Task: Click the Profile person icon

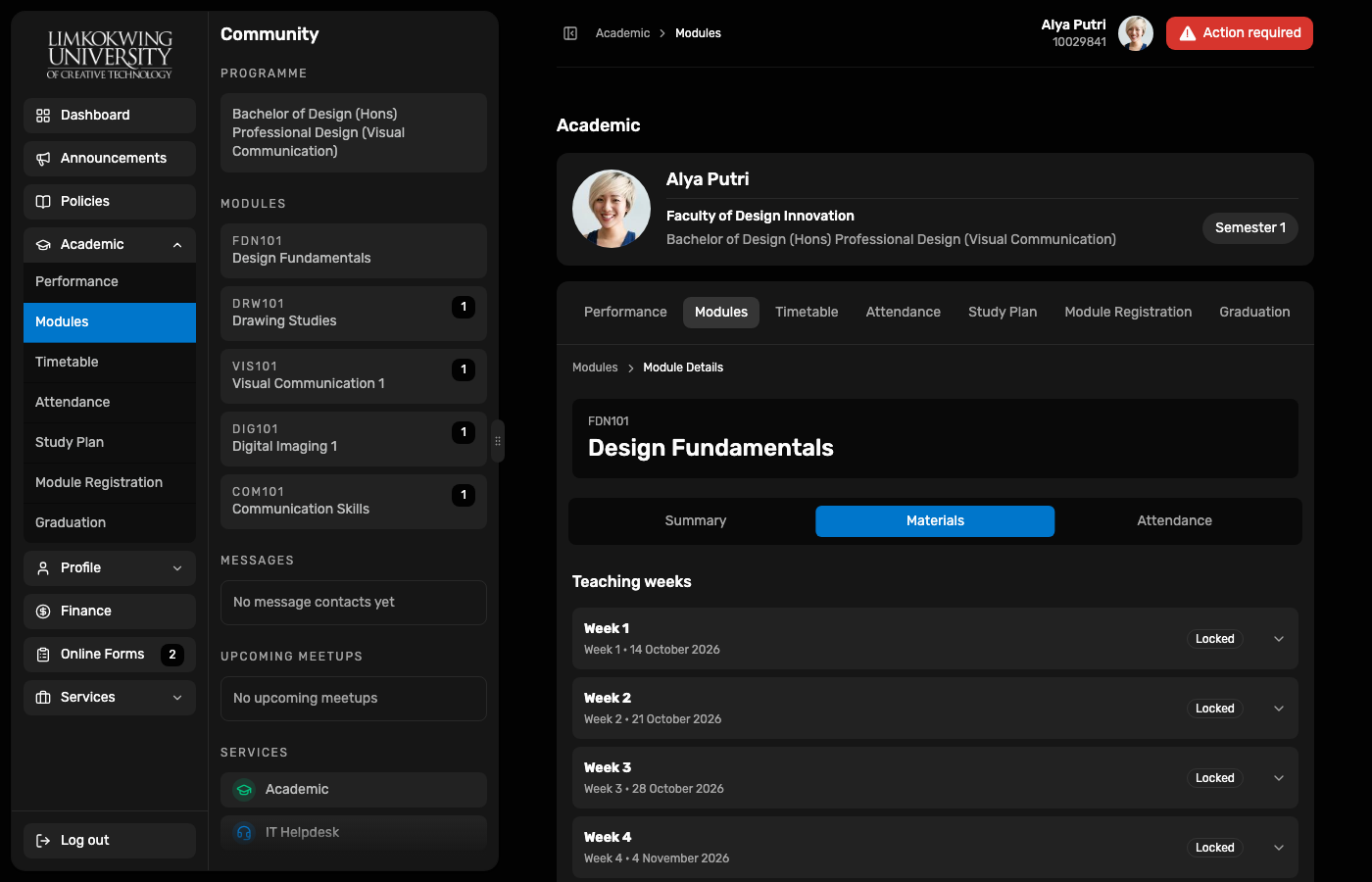Action: coord(43,568)
